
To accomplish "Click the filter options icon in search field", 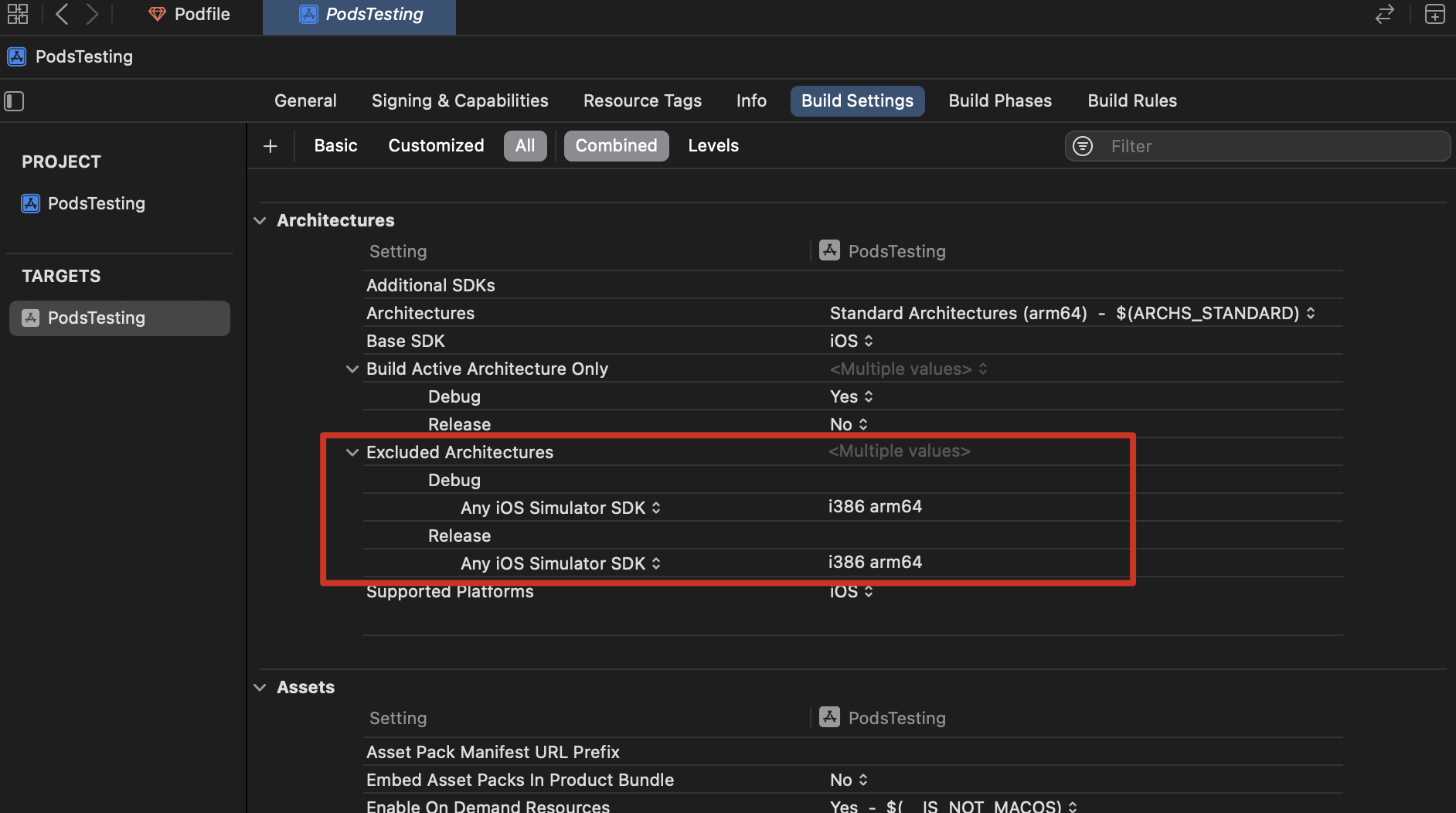I will pyautogui.click(x=1083, y=146).
